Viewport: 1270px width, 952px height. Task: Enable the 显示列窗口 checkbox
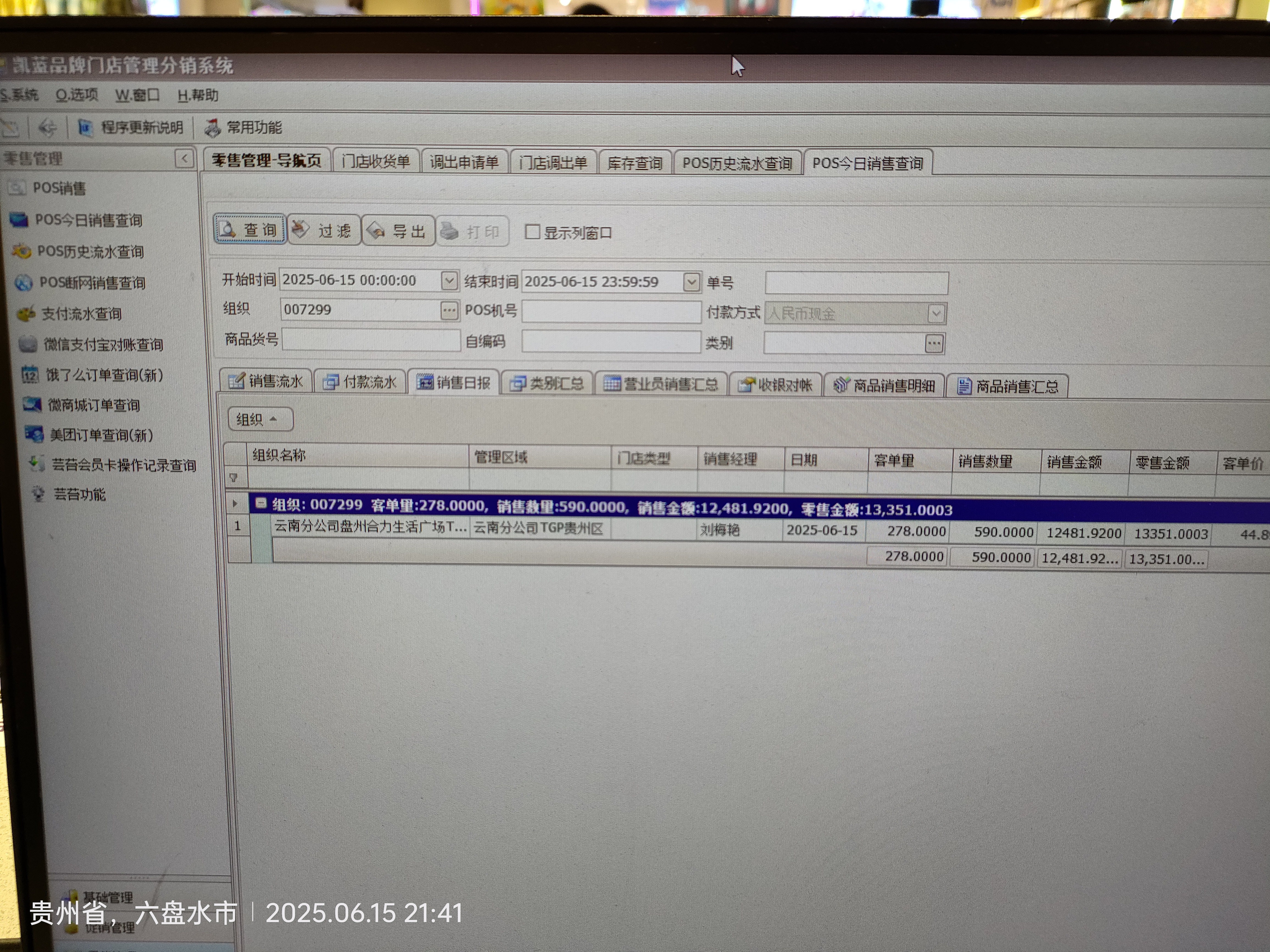tap(532, 232)
